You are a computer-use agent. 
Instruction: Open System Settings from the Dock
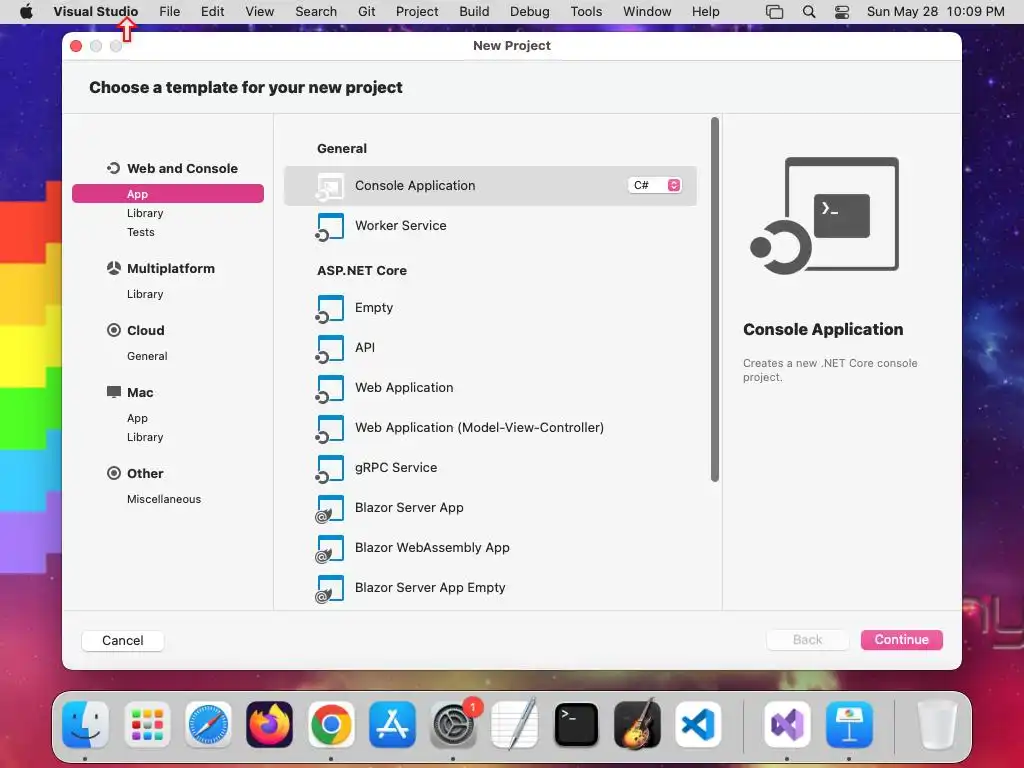pyautogui.click(x=454, y=724)
